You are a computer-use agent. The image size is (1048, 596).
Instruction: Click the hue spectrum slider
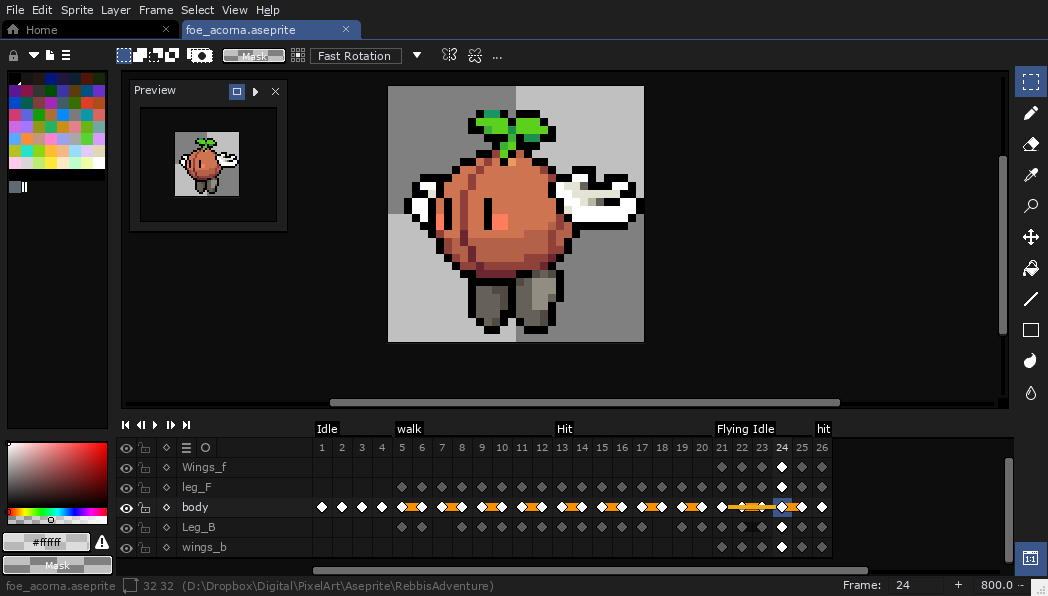[57, 512]
